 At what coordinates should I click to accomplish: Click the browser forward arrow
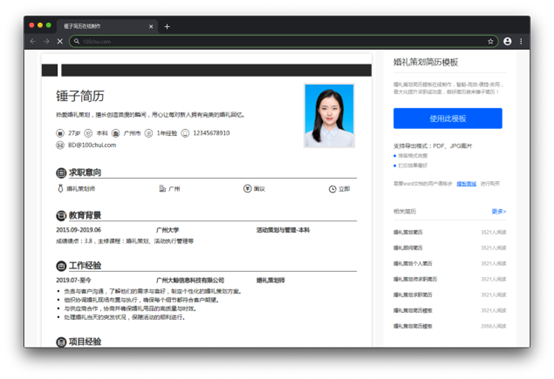click(x=46, y=41)
